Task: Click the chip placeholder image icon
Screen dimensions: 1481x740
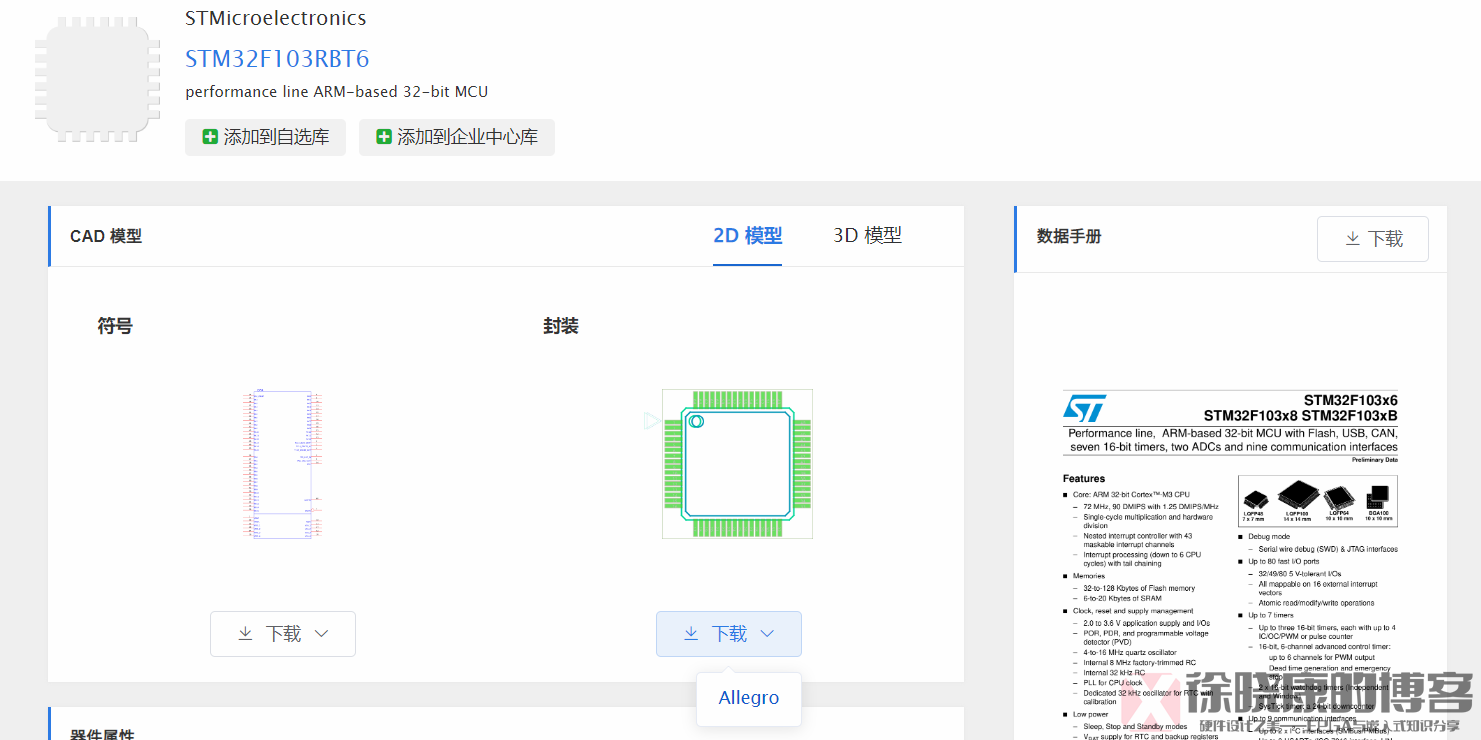Action: pyautogui.click(x=98, y=78)
